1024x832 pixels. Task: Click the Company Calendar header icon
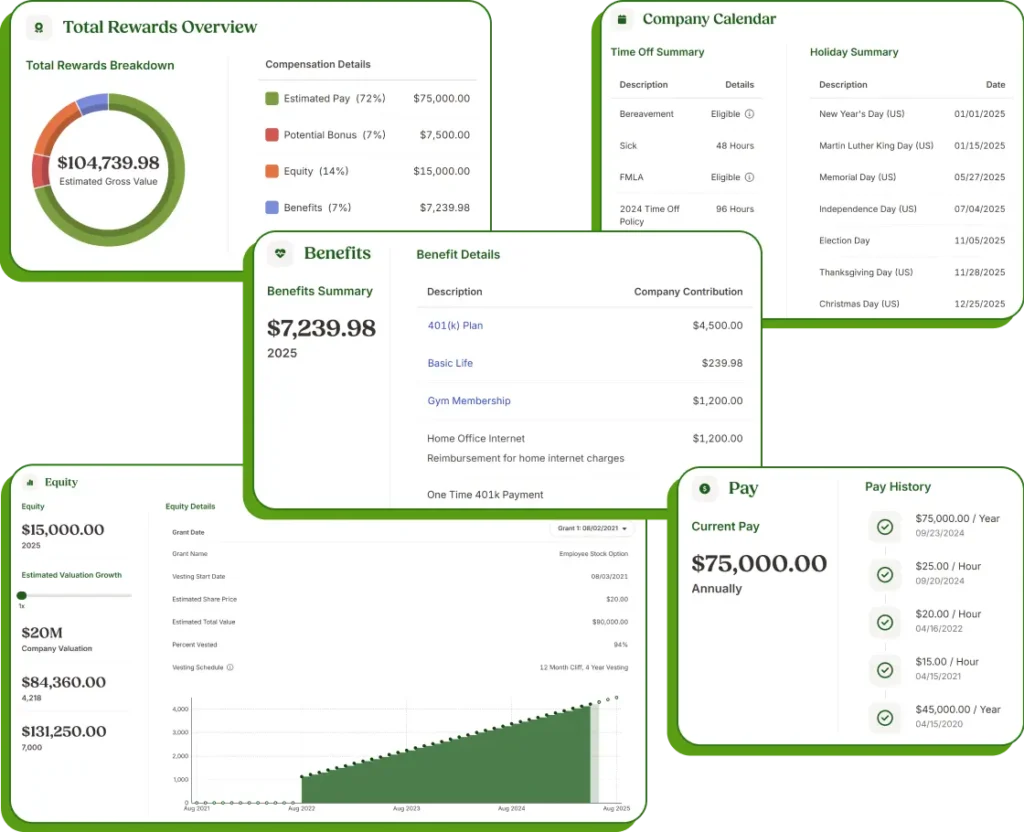click(623, 19)
